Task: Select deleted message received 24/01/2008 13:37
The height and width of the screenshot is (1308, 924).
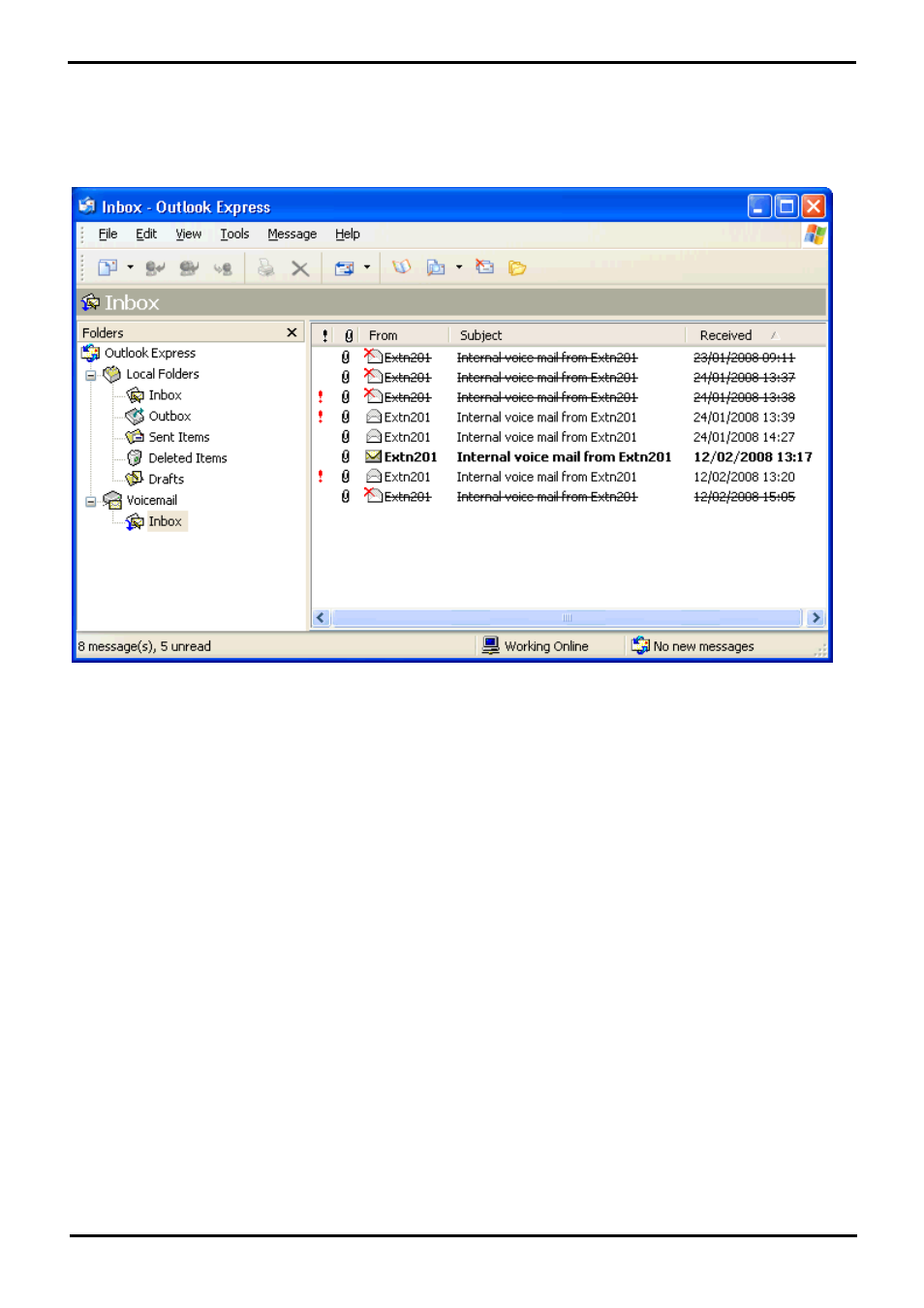Action: tap(569, 378)
